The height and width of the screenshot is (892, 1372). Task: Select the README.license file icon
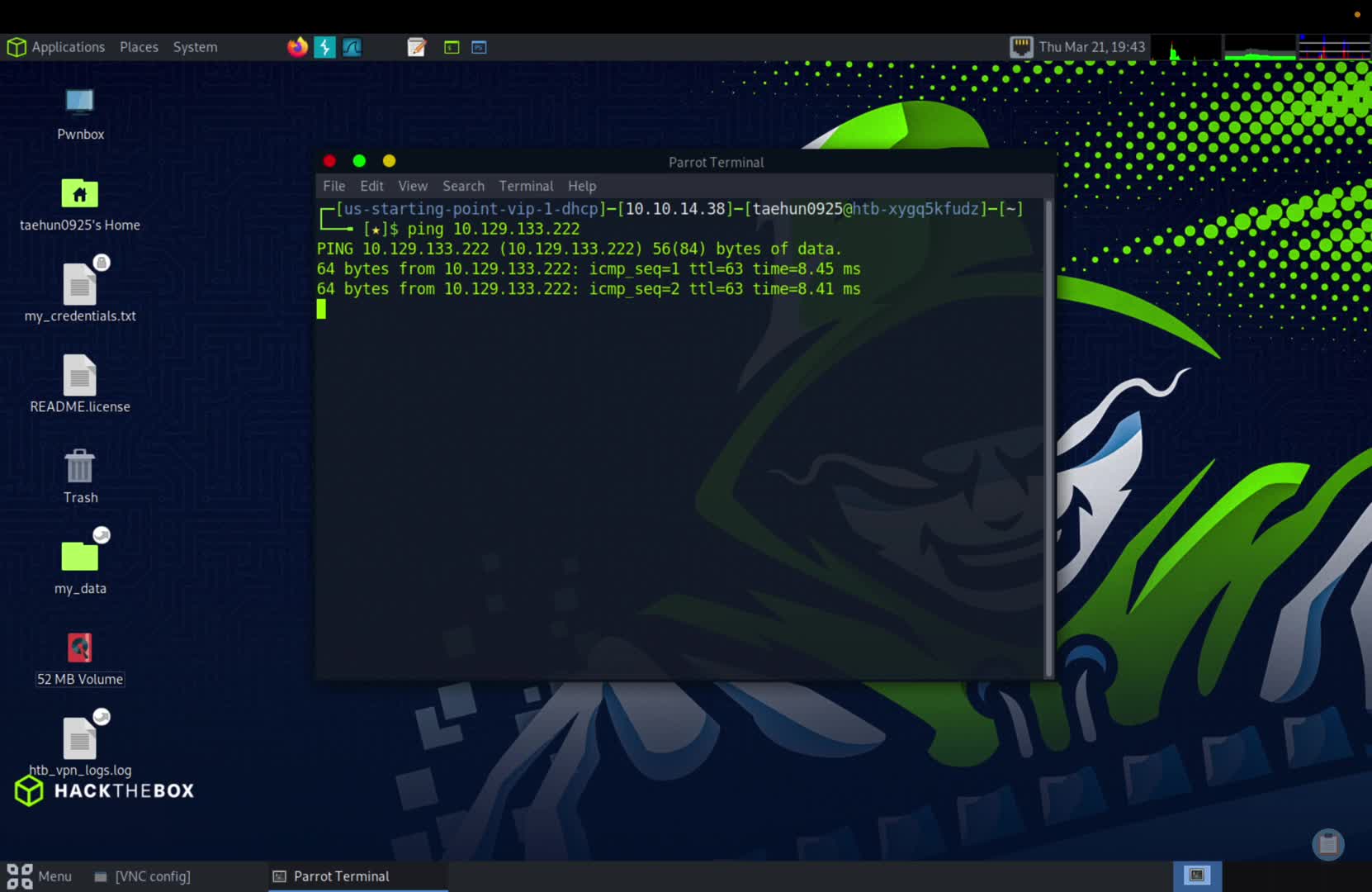80,384
